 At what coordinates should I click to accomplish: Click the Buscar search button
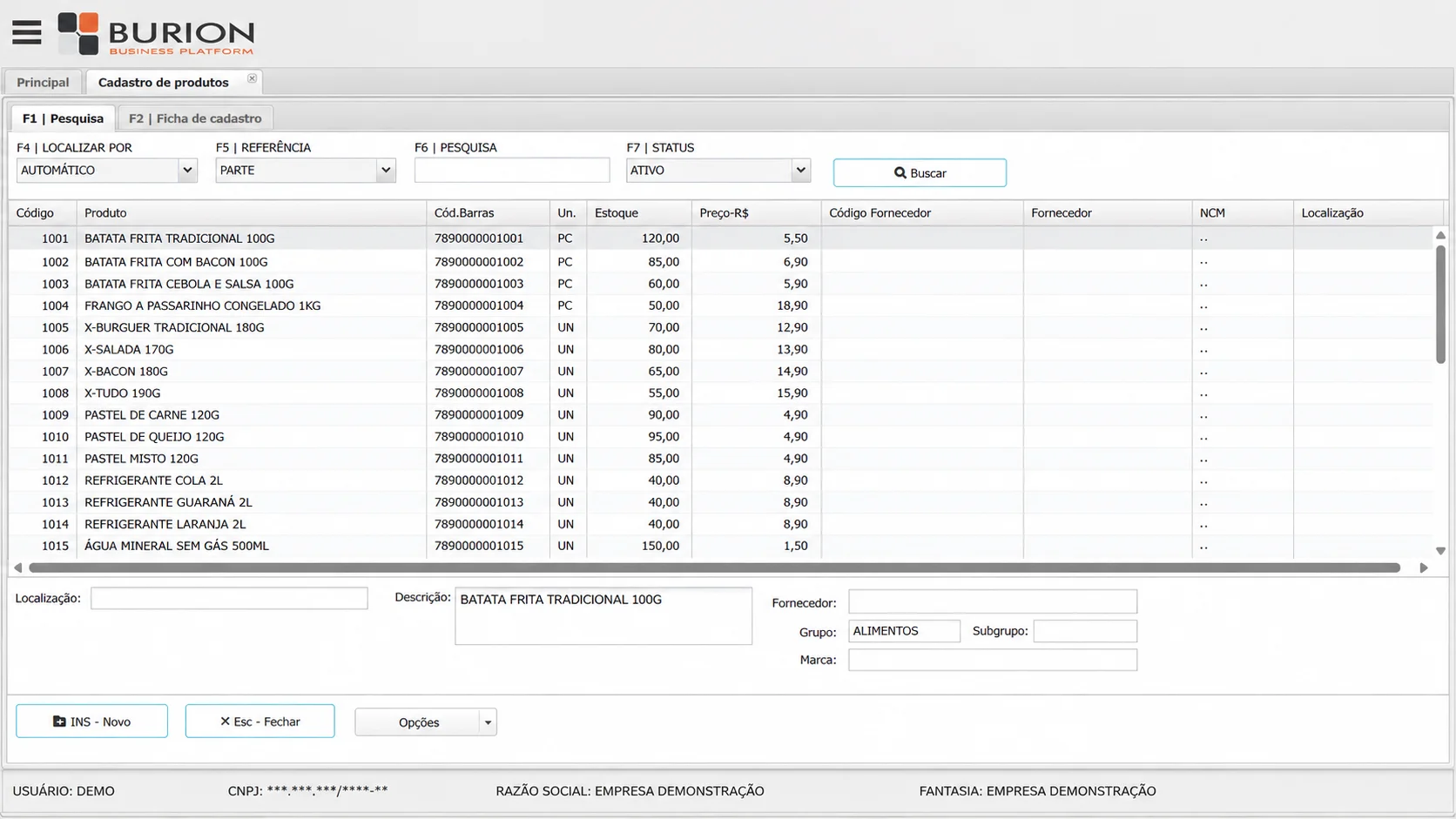(x=920, y=172)
